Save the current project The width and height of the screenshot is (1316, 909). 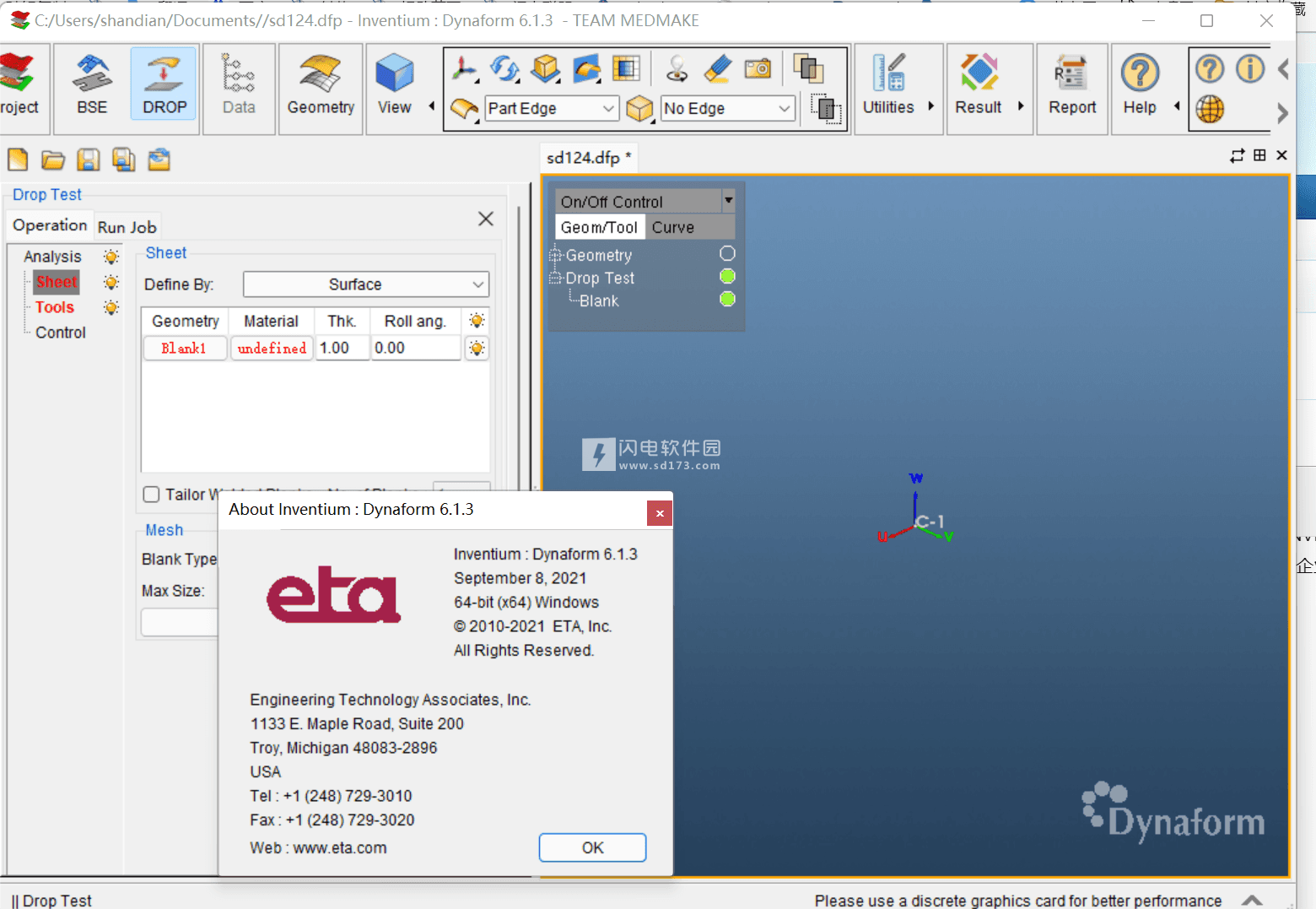89,160
